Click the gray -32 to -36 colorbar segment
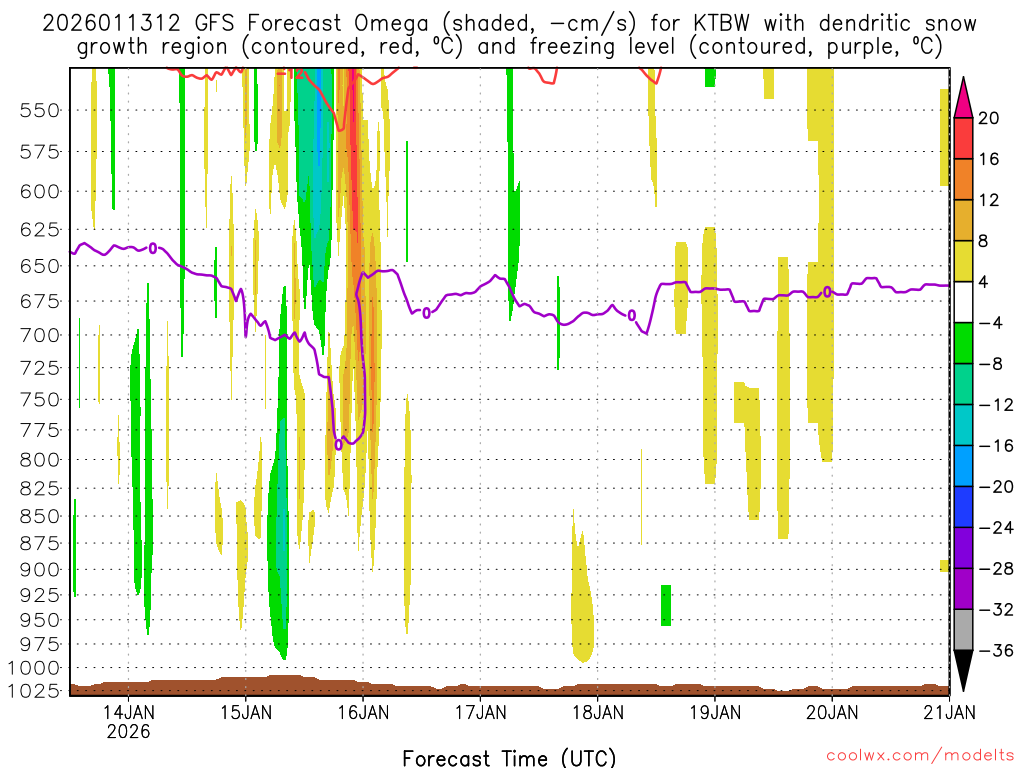Viewport: 1024px width, 768px height. coord(963,630)
